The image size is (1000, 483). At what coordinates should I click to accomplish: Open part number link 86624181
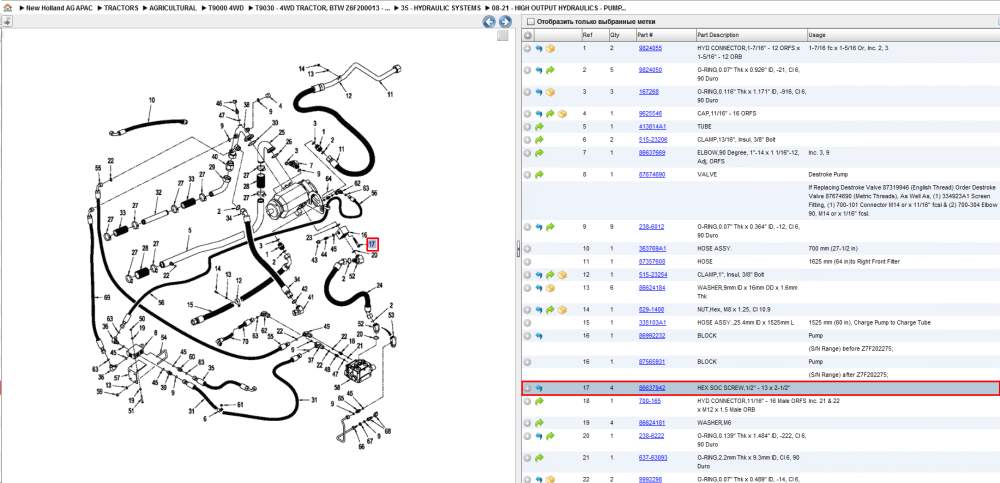pyautogui.click(x=652, y=422)
